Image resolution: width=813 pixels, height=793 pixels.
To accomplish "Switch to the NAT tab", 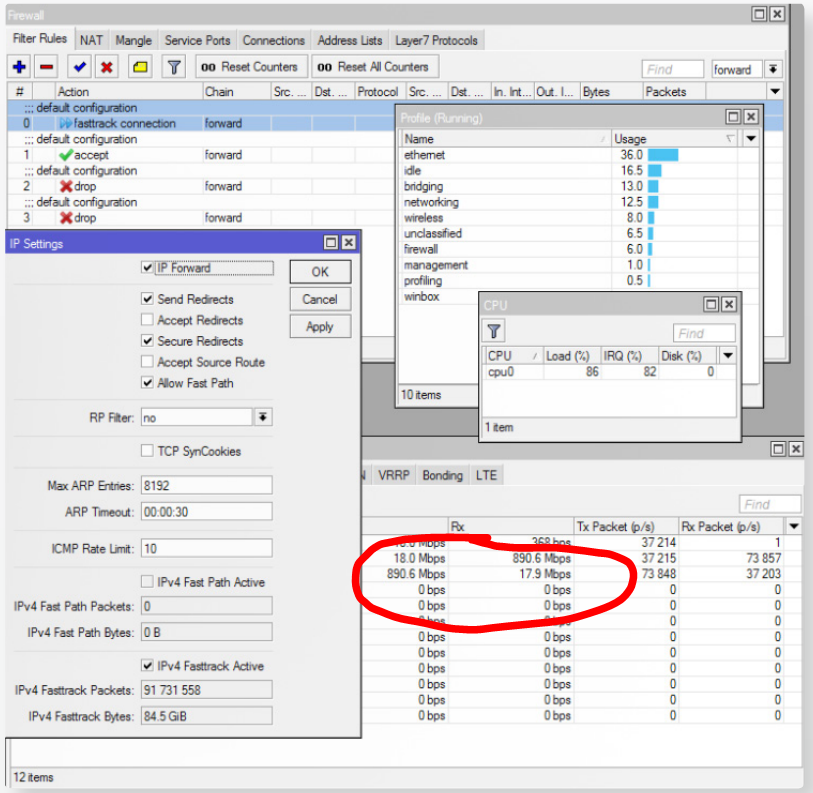I will (91, 40).
